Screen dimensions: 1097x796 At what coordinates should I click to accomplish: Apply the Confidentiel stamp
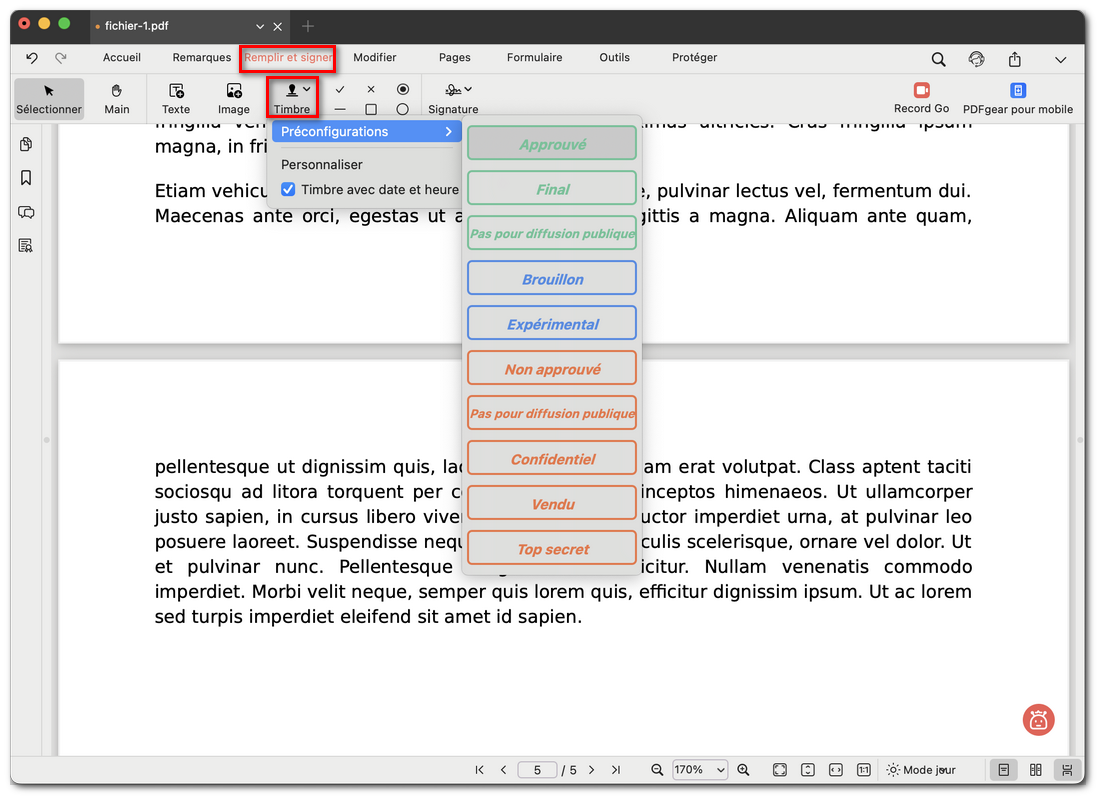552,459
